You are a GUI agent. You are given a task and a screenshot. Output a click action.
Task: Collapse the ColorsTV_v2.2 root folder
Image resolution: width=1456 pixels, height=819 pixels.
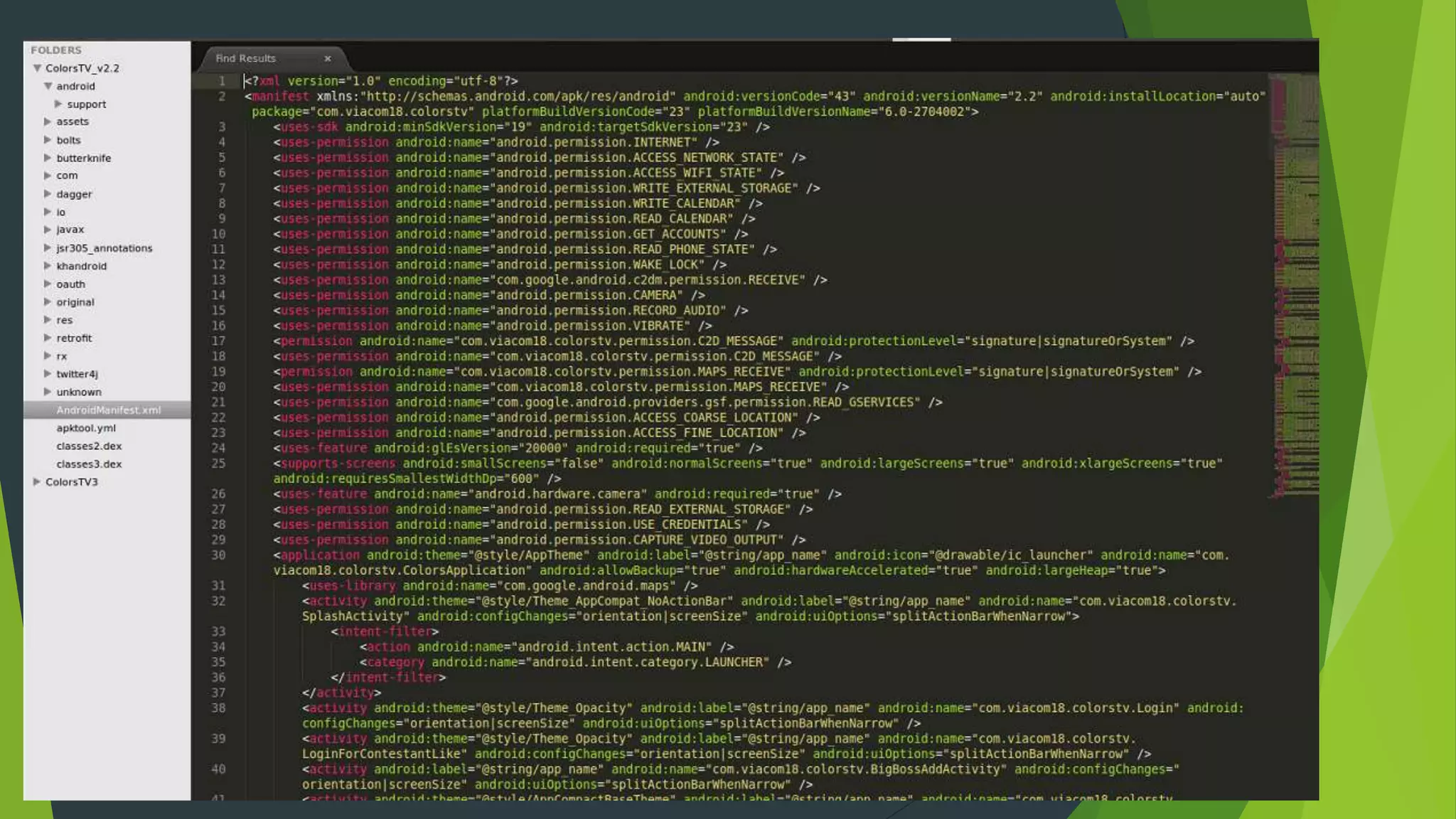(37, 68)
